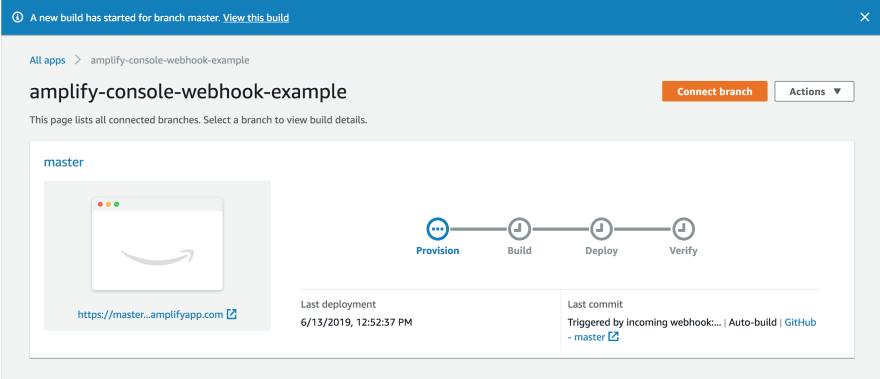
Task: Click the Verify step label
Action: [683, 251]
